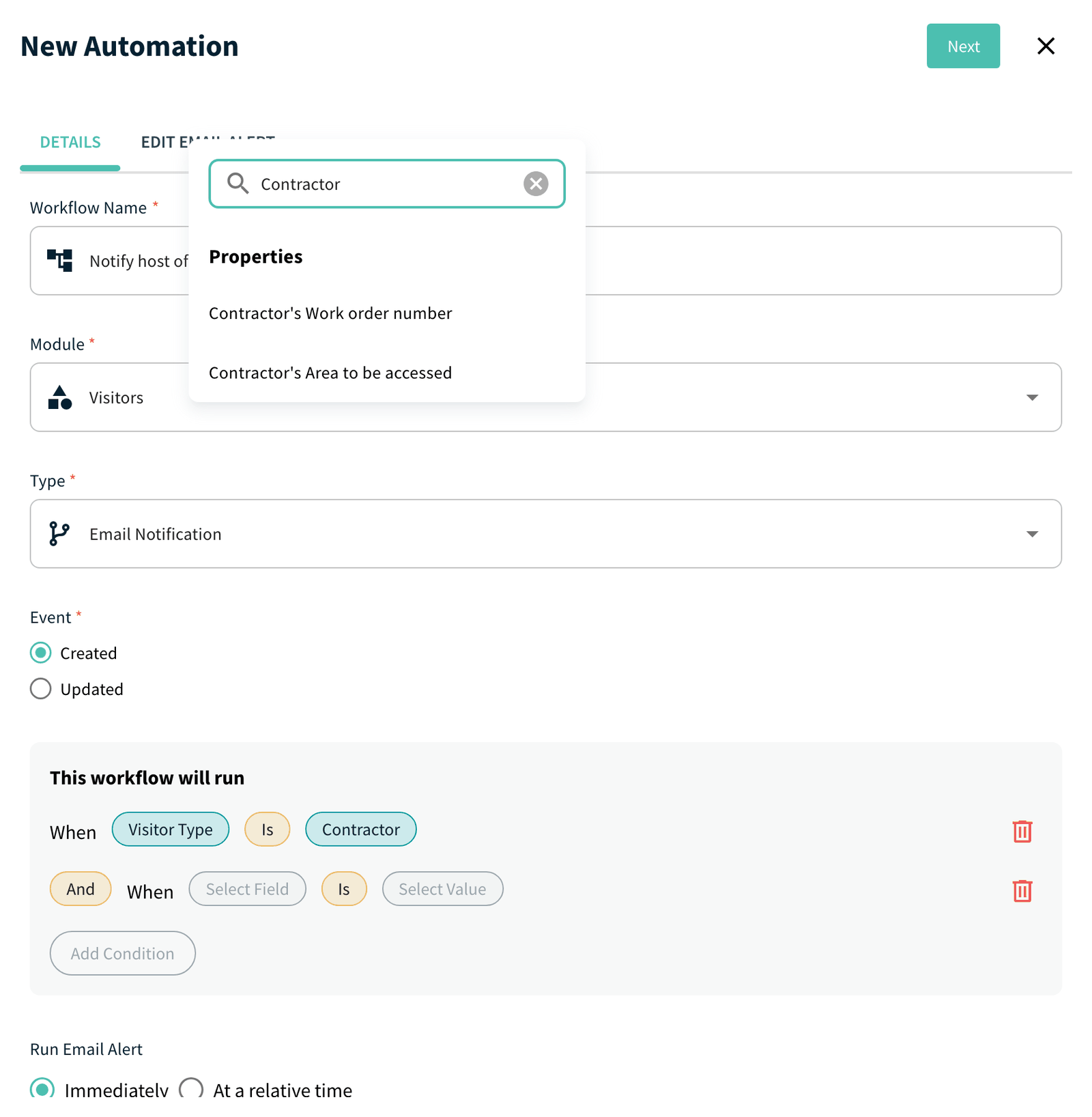
Task: Open the Select Value pill
Action: 442,889
